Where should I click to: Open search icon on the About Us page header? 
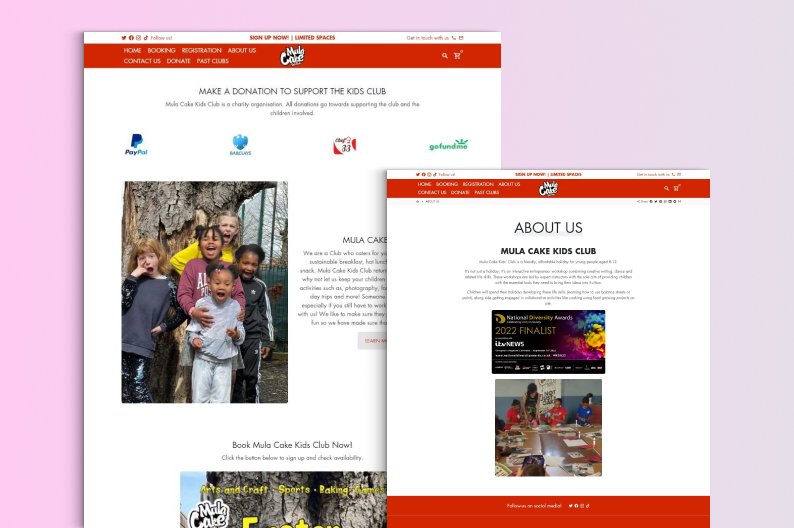pos(666,188)
